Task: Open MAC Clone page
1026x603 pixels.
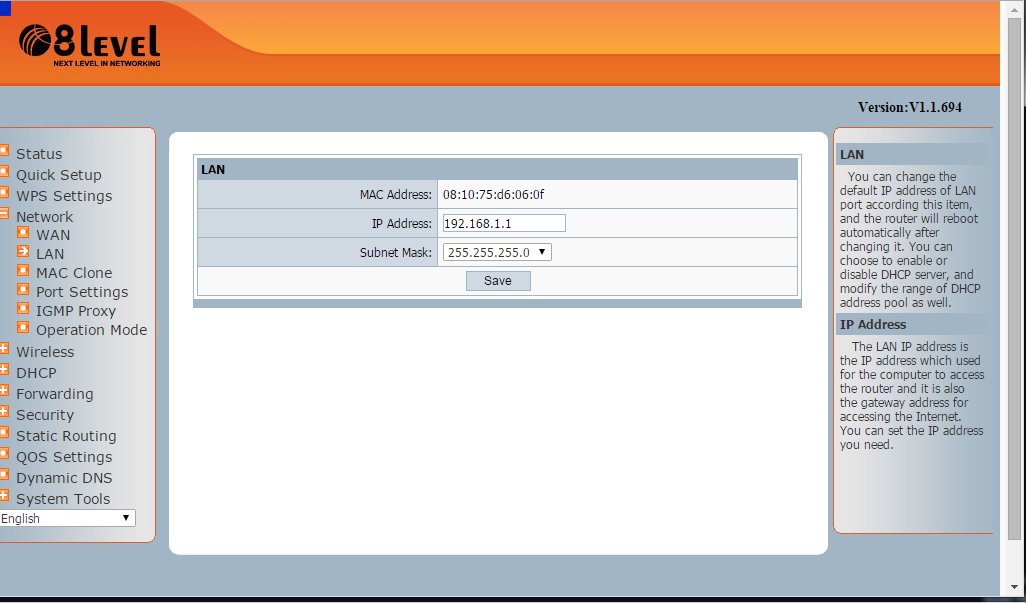Action: [74, 273]
